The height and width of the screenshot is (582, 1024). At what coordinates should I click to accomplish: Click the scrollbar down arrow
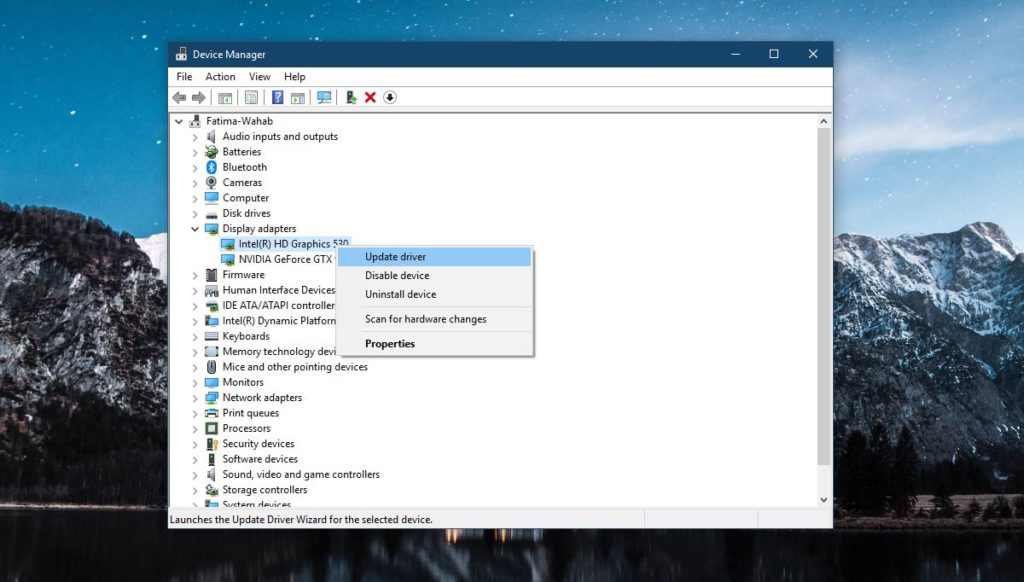pyautogui.click(x=823, y=499)
